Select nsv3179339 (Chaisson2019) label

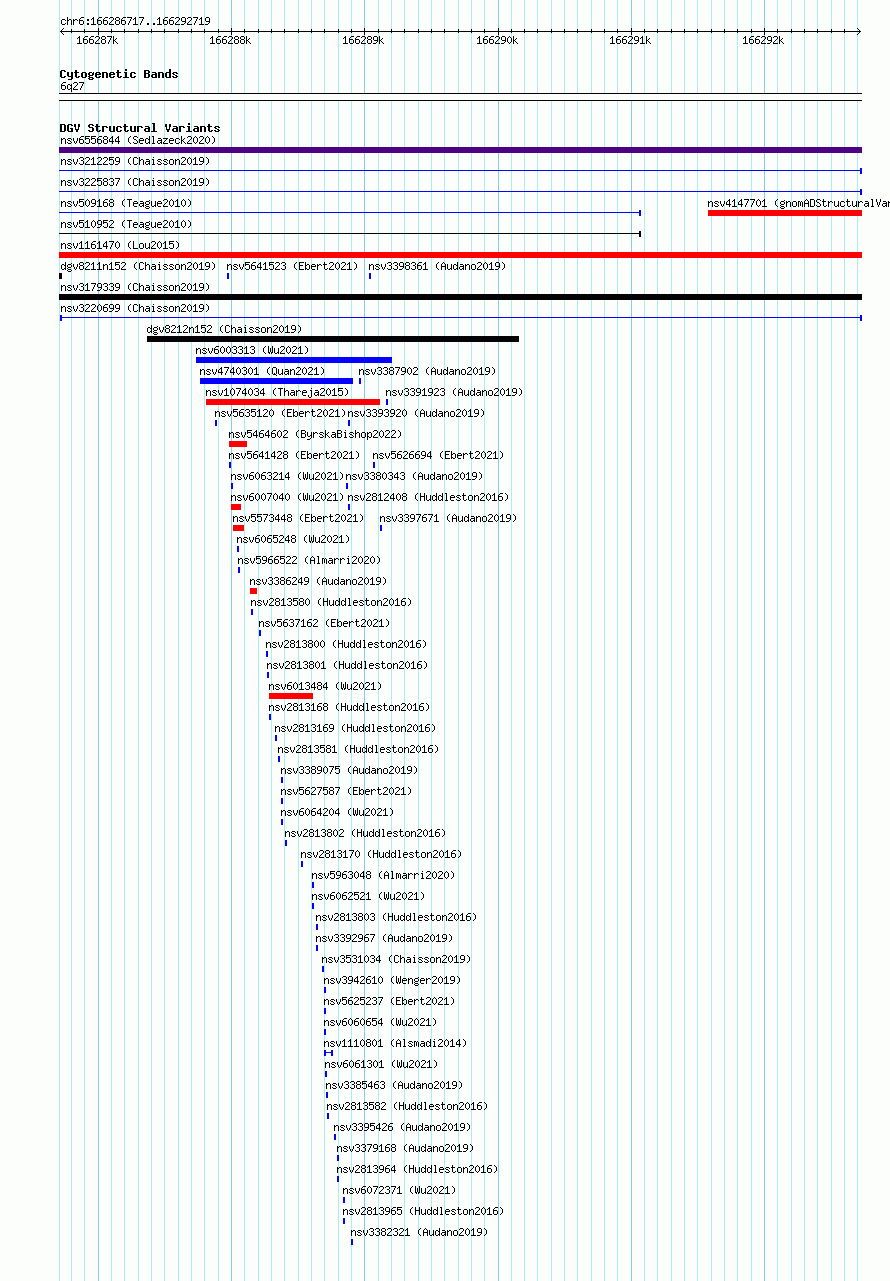(x=135, y=287)
